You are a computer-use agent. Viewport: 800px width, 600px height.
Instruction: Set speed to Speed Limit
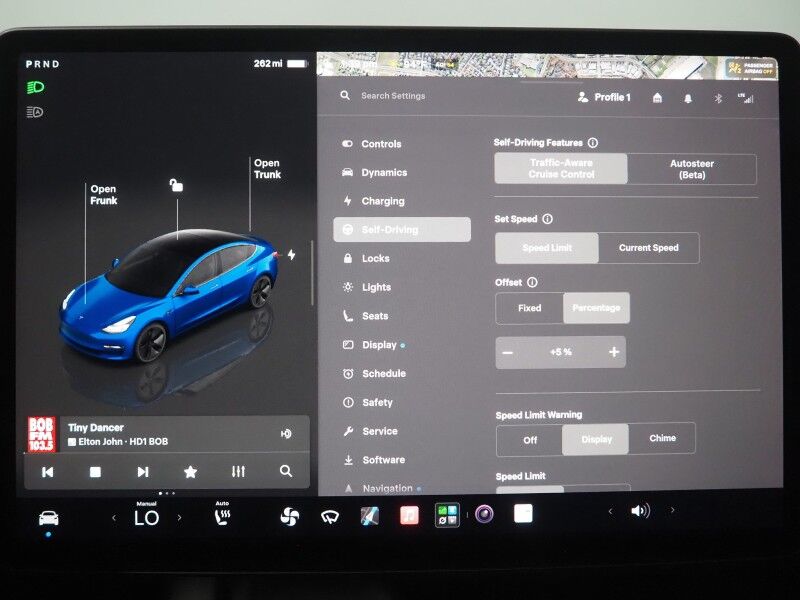pos(547,248)
